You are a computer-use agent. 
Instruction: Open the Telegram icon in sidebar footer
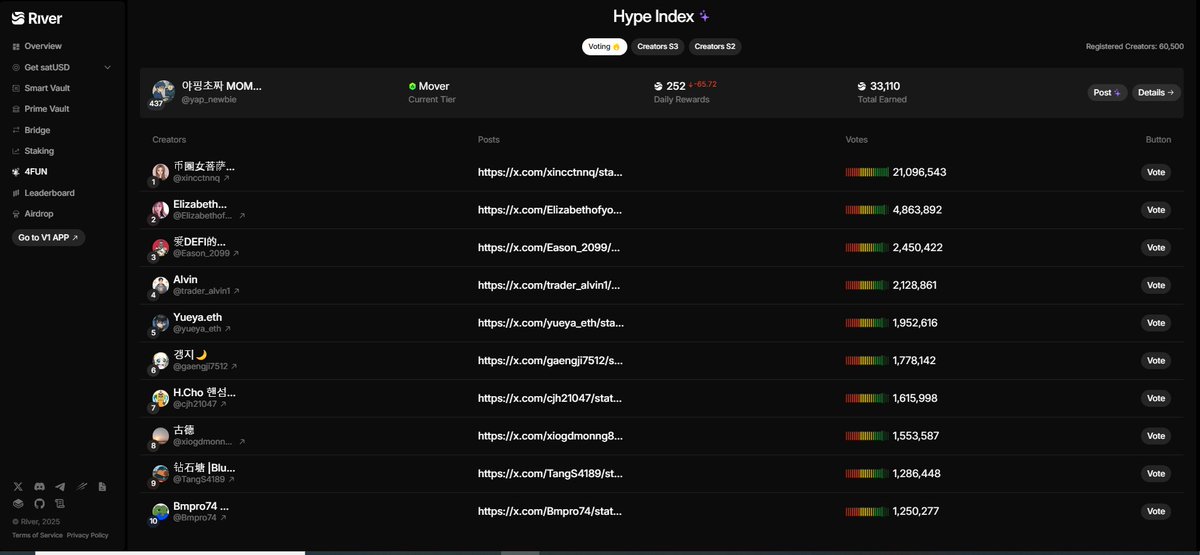[60, 486]
